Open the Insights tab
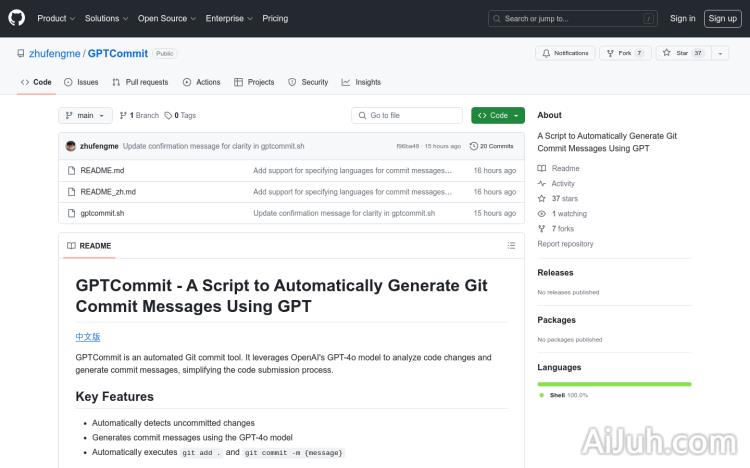This screenshot has width=750, height=468. pos(361,82)
